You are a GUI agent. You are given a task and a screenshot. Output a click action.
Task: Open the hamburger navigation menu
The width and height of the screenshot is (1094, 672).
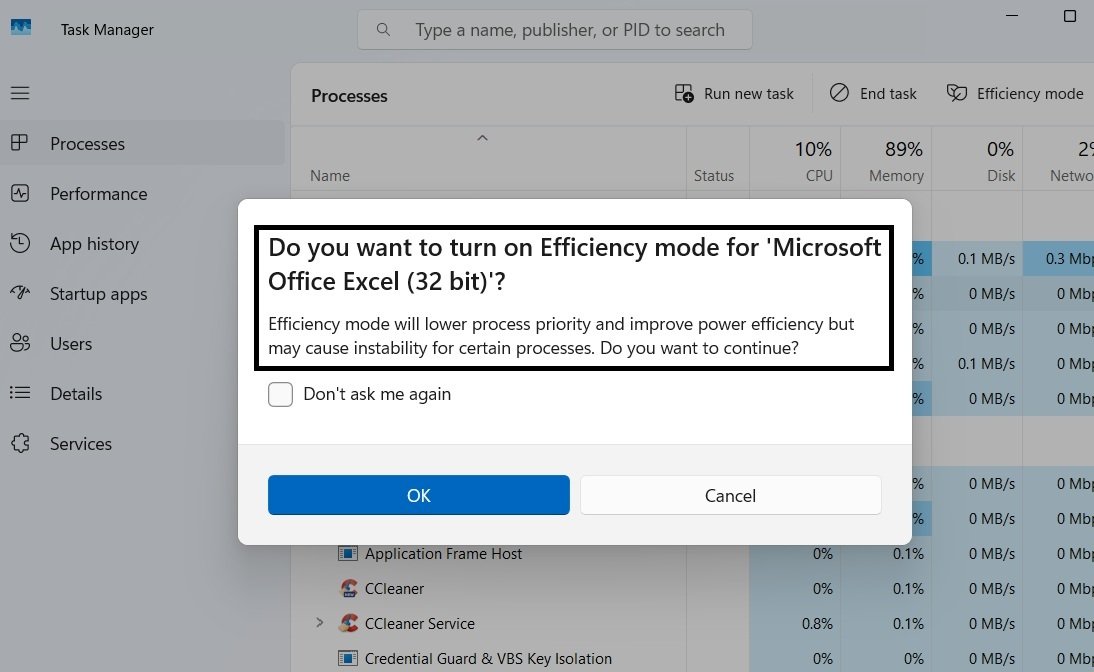point(20,93)
